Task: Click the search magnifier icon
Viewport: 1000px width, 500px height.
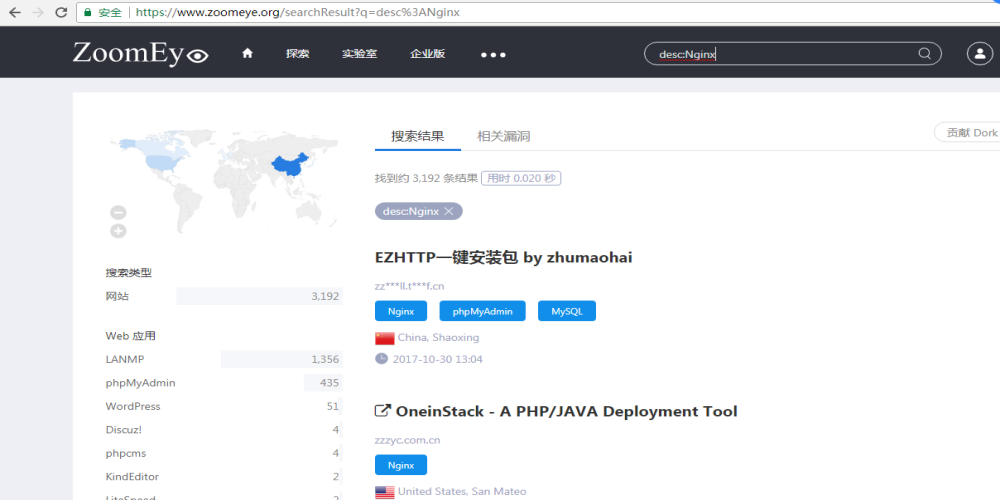Action: point(924,54)
